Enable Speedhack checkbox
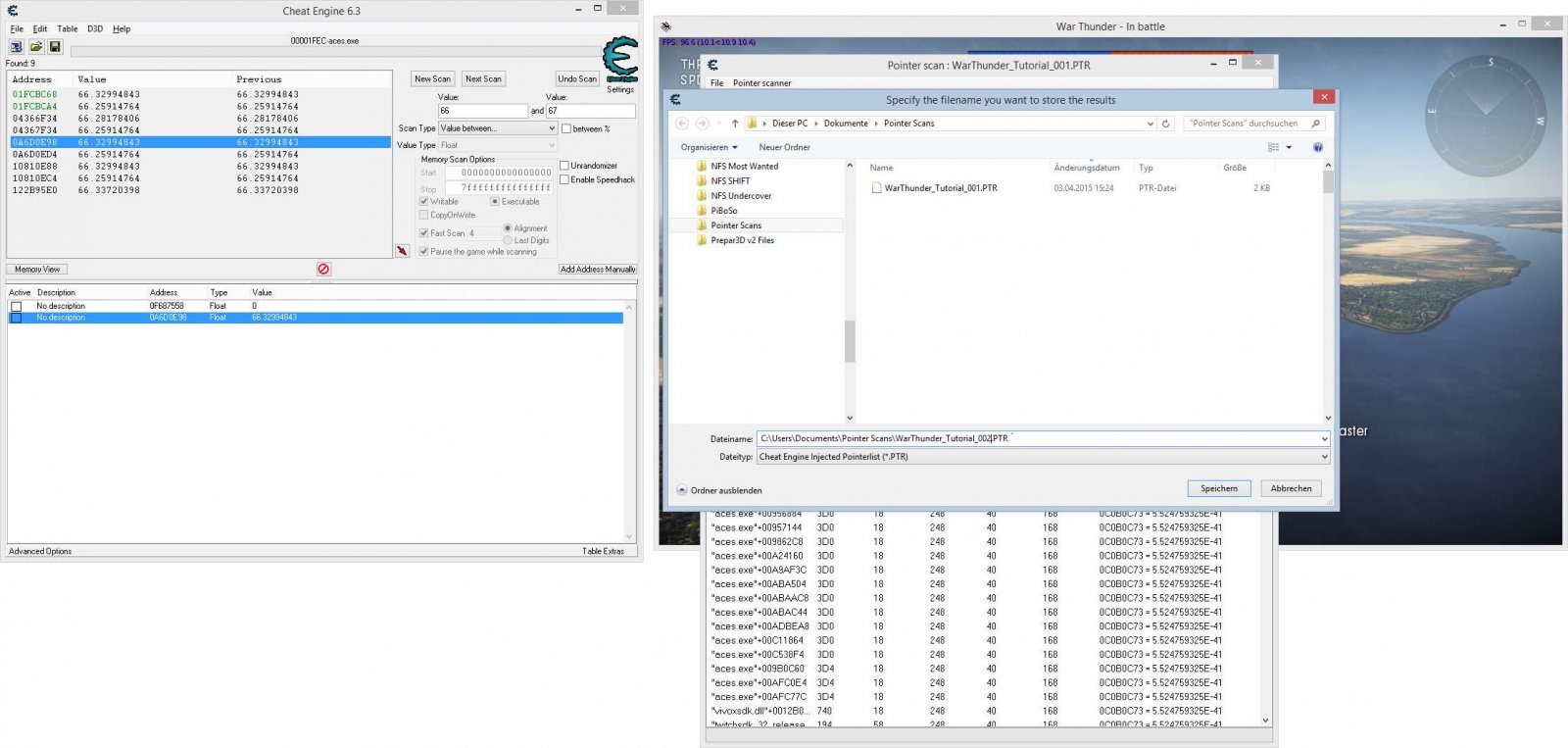The height and width of the screenshot is (748, 1568). click(x=564, y=179)
